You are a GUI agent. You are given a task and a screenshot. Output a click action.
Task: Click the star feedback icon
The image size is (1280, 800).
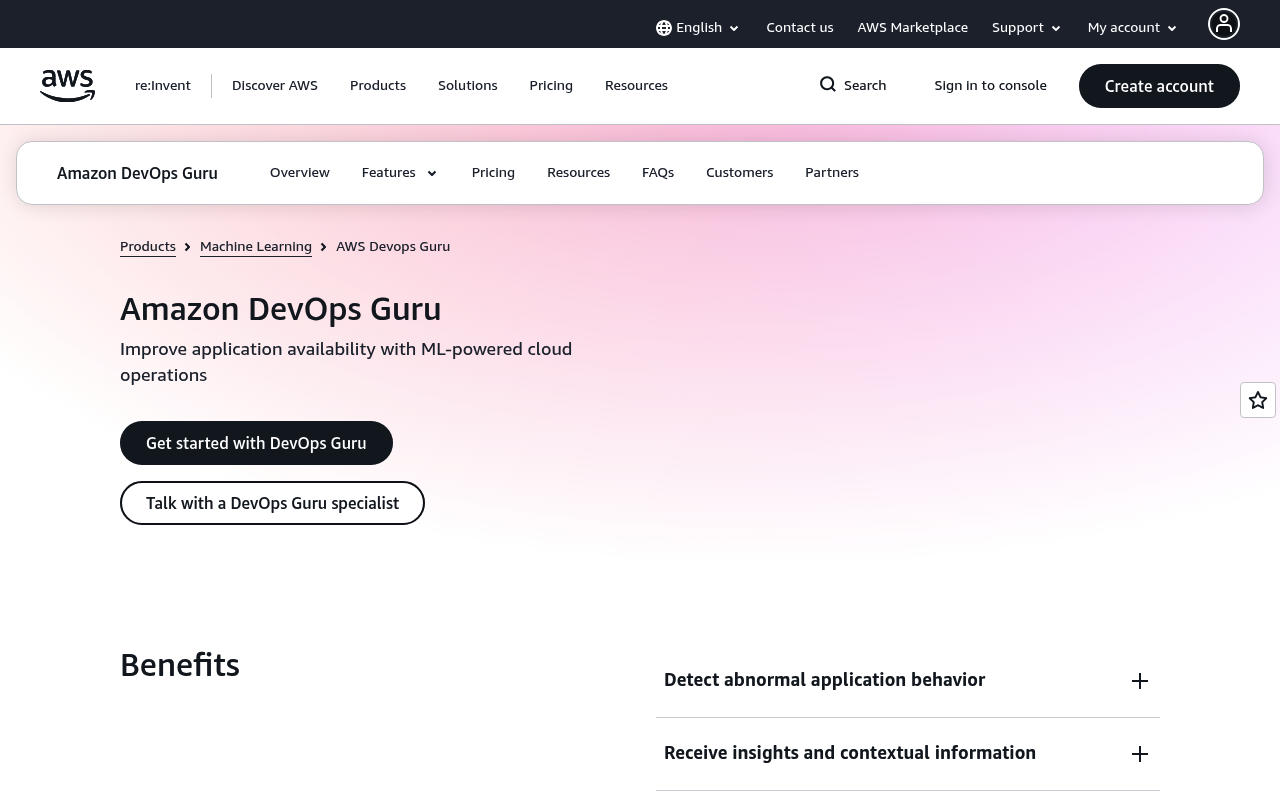[x=1258, y=400]
